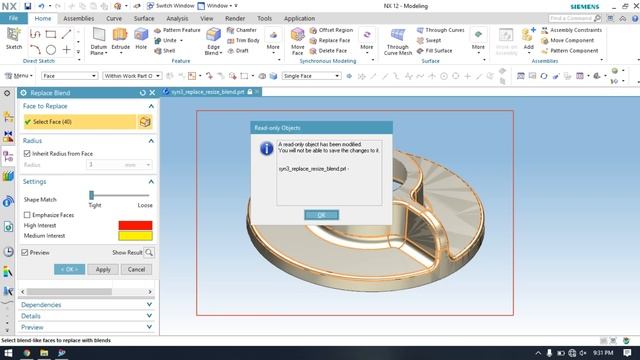The image size is (640, 360).
Task: Click the Shape Match slider handle
Action: [x=91, y=195]
